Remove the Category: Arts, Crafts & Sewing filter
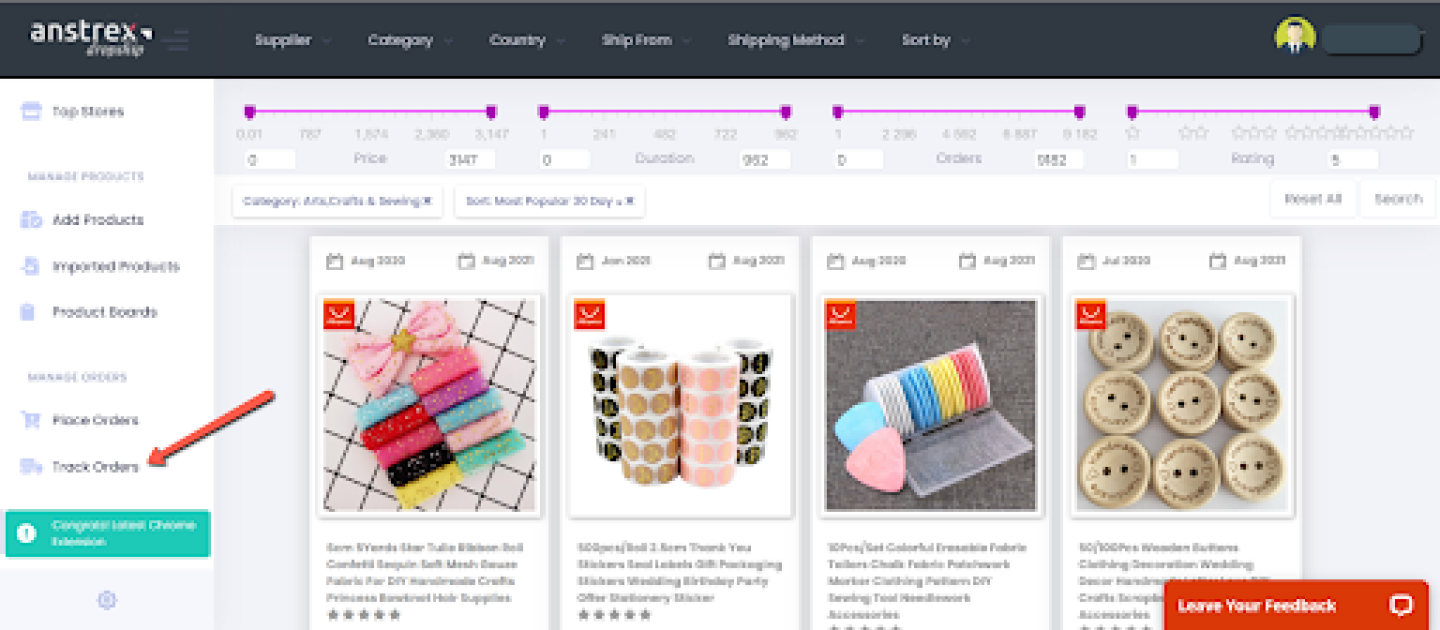This screenshot has width=1440, height=630. (x=427, y=201)
